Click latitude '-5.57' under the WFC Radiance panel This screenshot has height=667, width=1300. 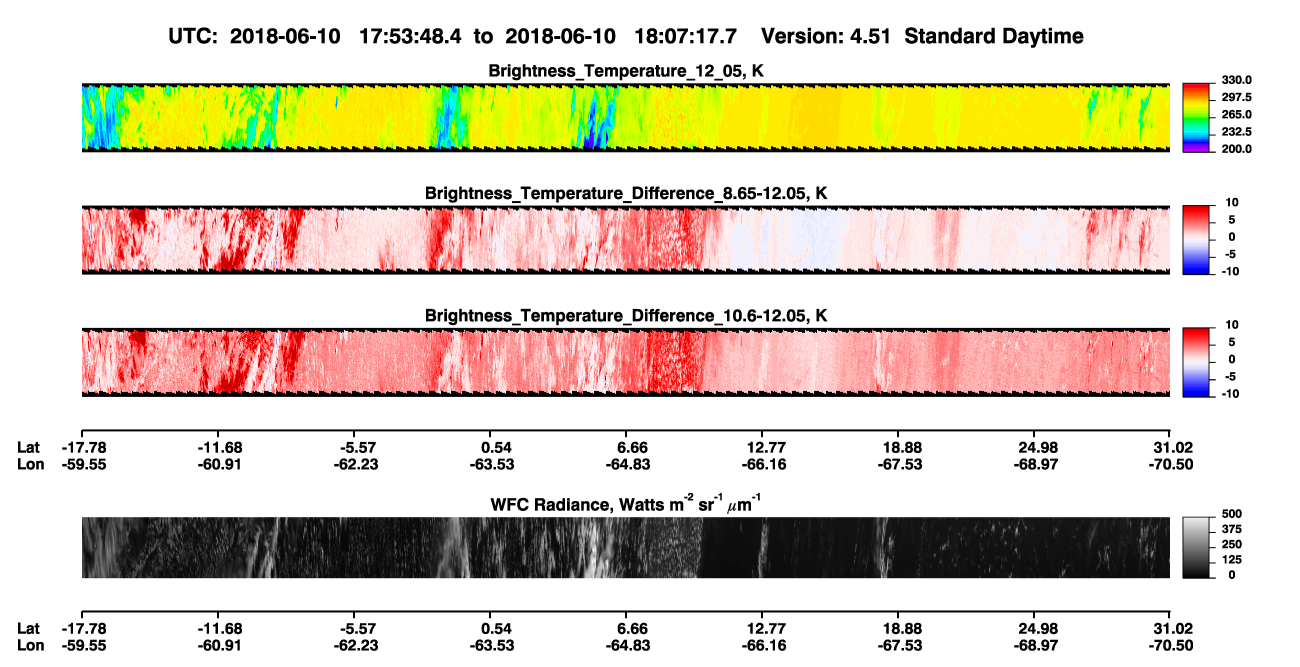point(357,628)
